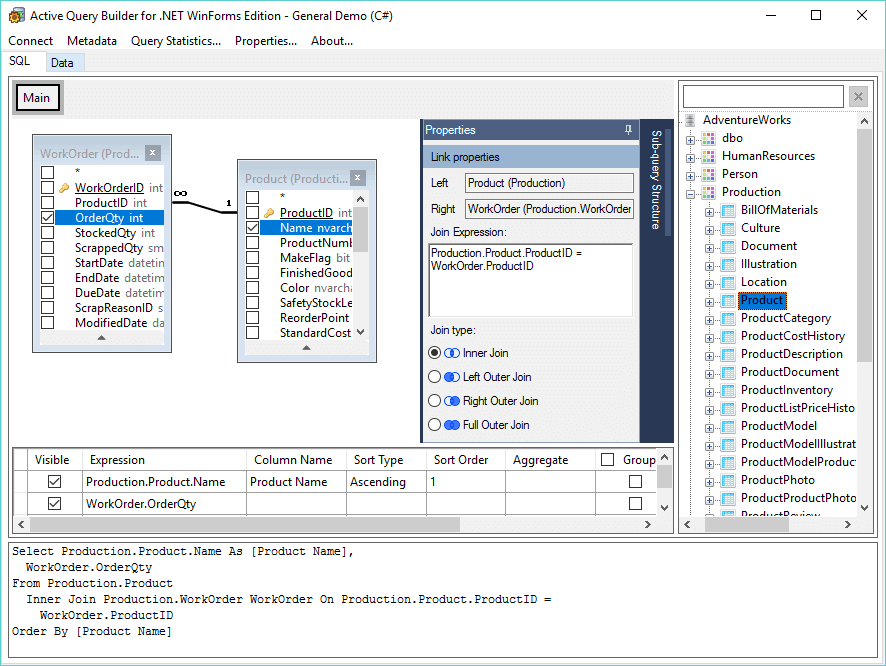Image resolution: width=886 pixels, height=666 pixels.
Task: Open the About menu item
Action: (x=332, y=41)
